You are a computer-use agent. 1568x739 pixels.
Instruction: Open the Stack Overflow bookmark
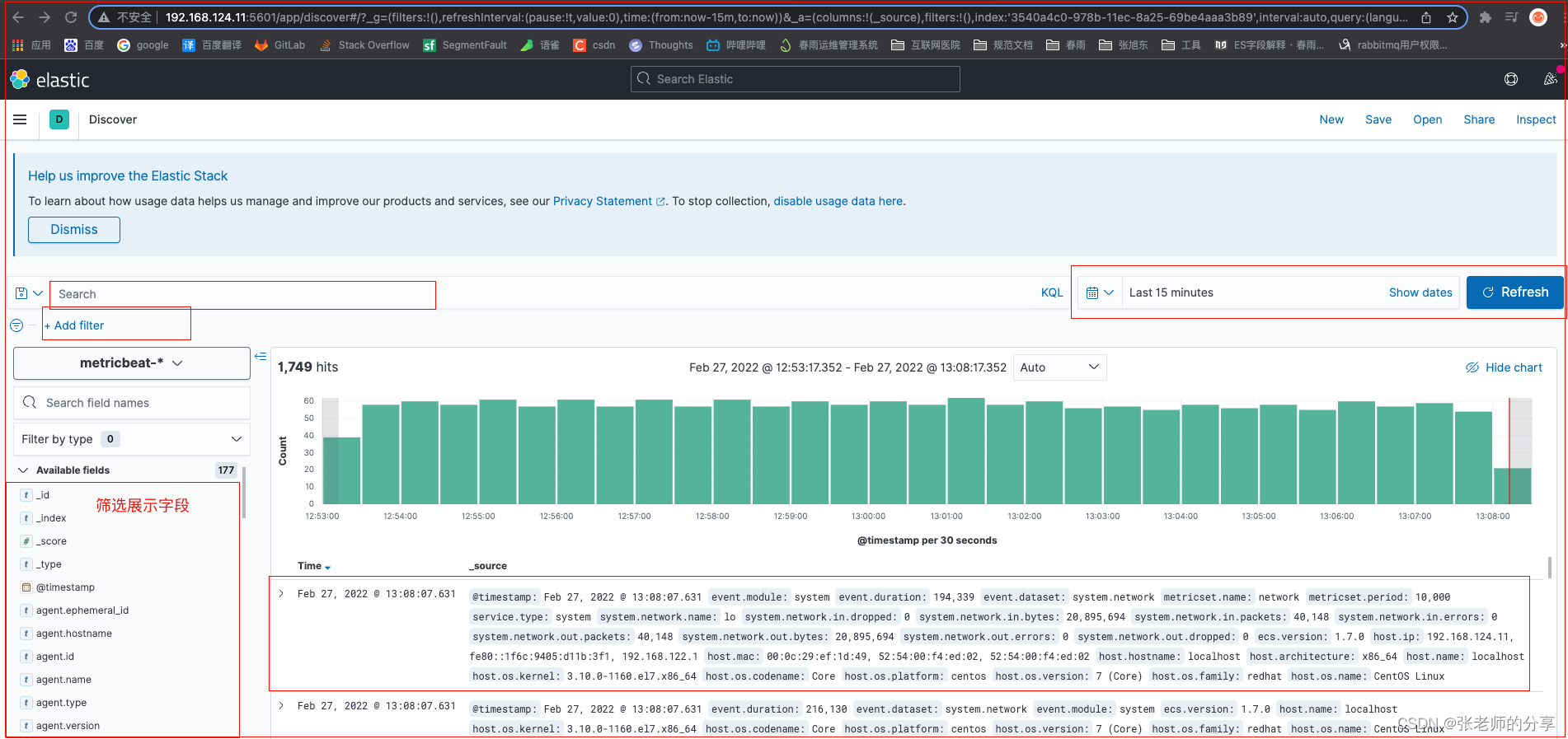(x=364, y=45)
